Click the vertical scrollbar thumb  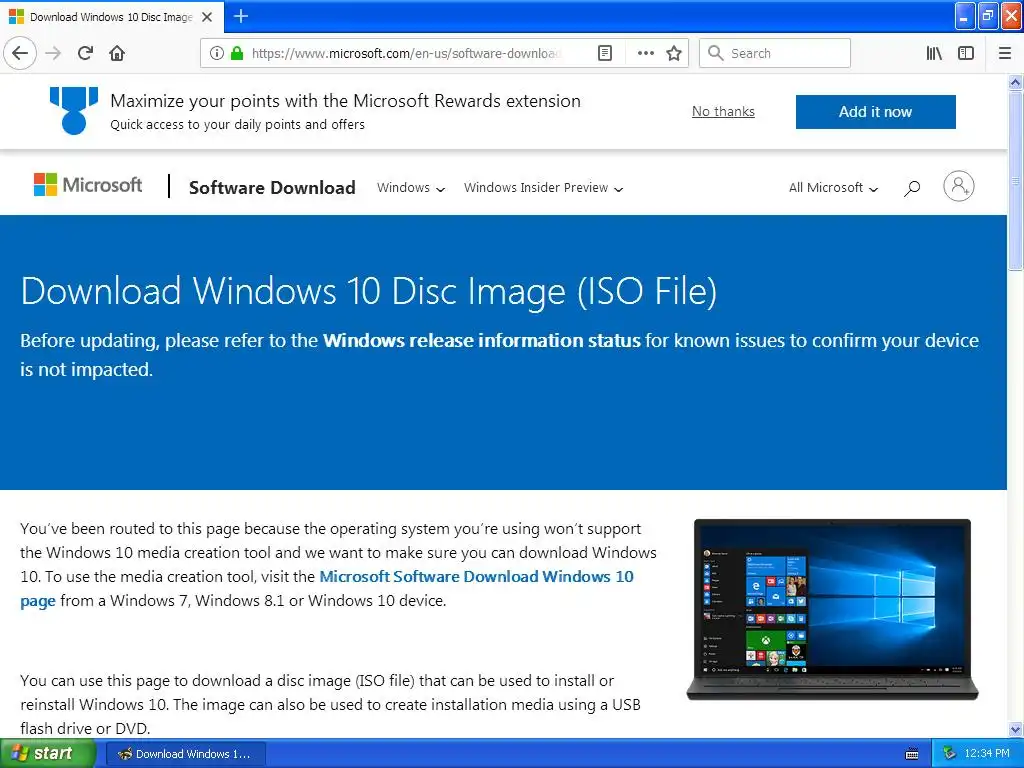coord(1015,180)
